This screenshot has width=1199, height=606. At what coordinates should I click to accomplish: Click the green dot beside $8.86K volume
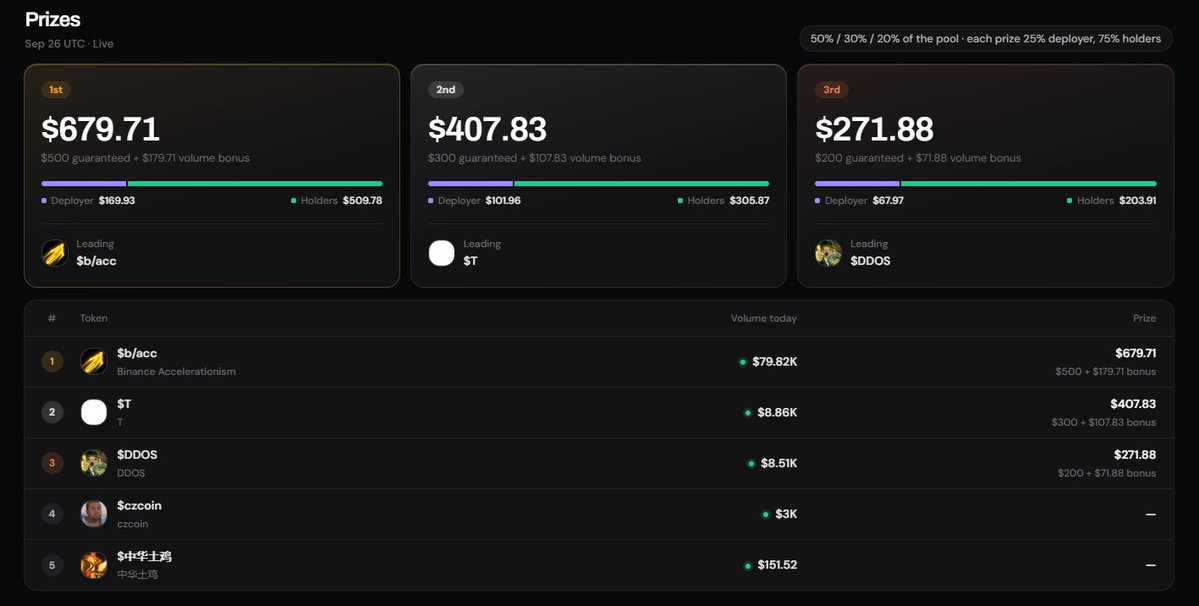748,413
